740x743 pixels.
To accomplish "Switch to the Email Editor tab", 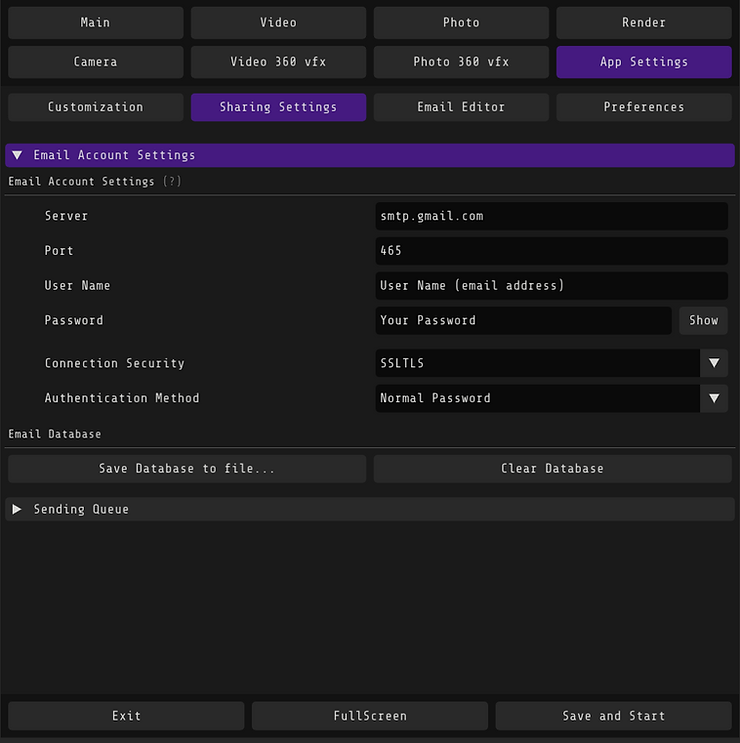I will pyautogui.click(x=461, y=107).
